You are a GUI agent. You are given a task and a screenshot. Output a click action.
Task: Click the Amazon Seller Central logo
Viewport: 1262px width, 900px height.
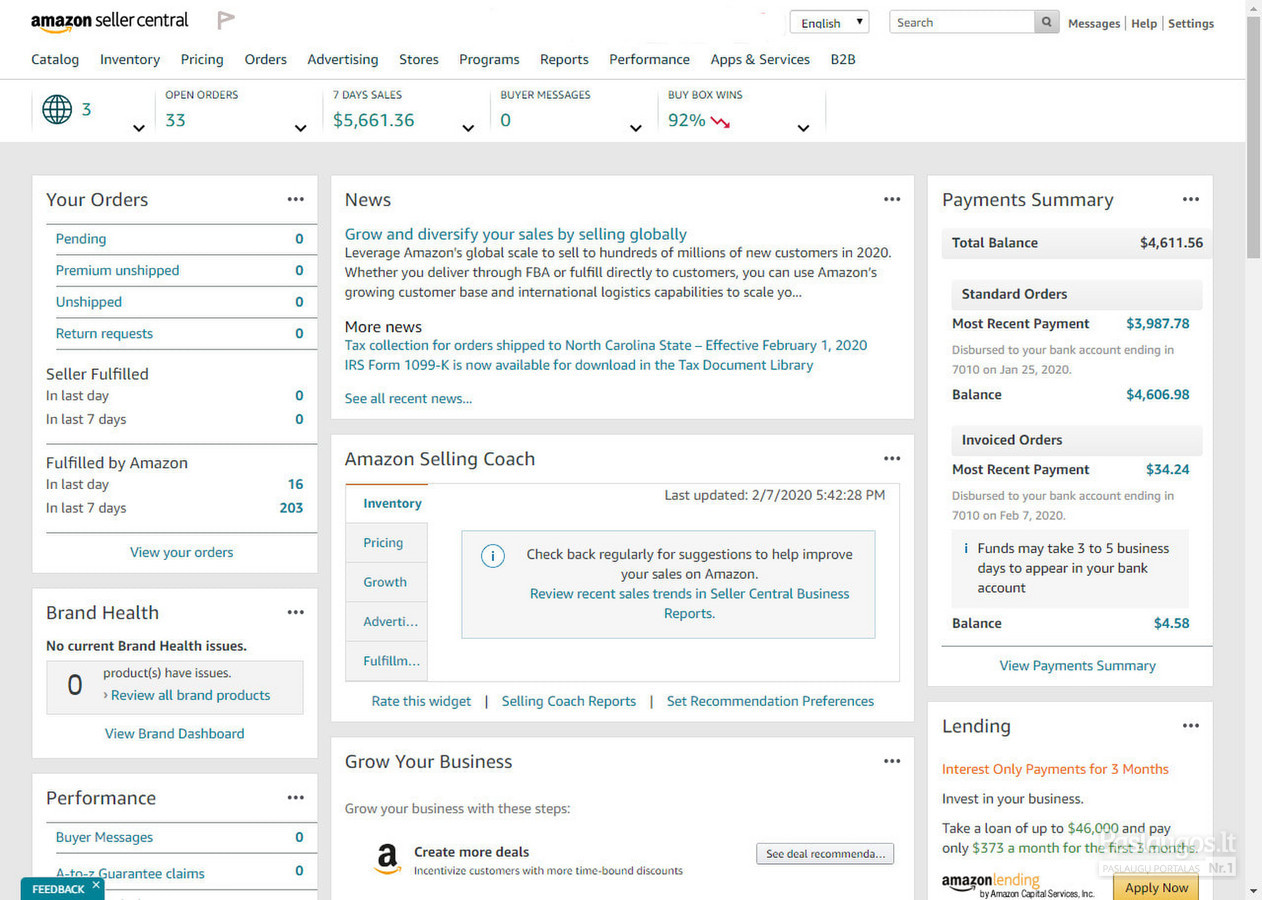click(109, 22)
